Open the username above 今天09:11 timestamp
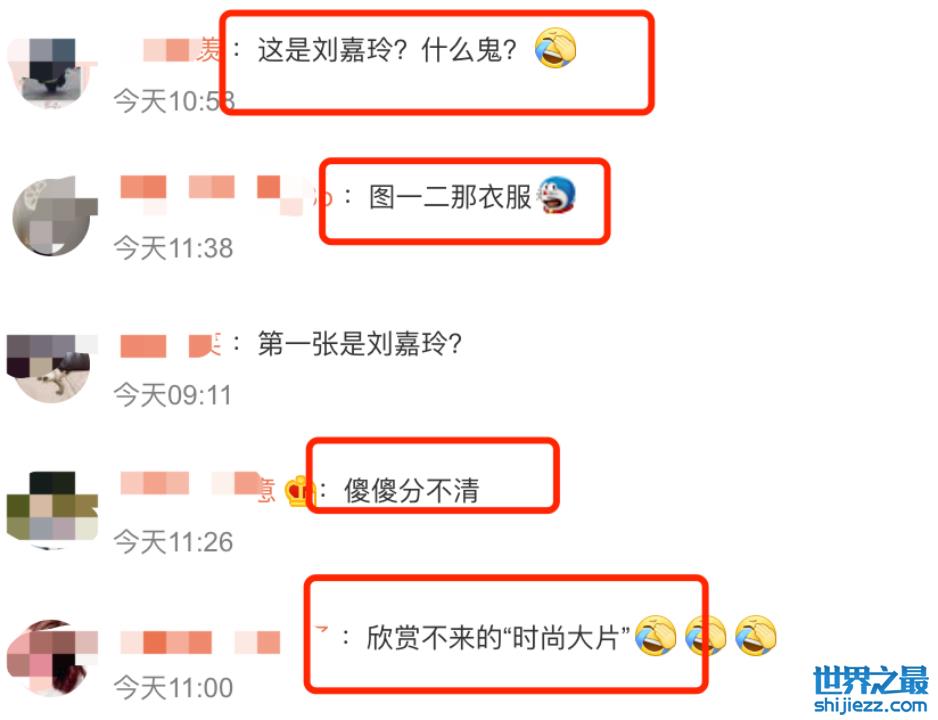This screenshot has width=938, height=720. (171, 346)
